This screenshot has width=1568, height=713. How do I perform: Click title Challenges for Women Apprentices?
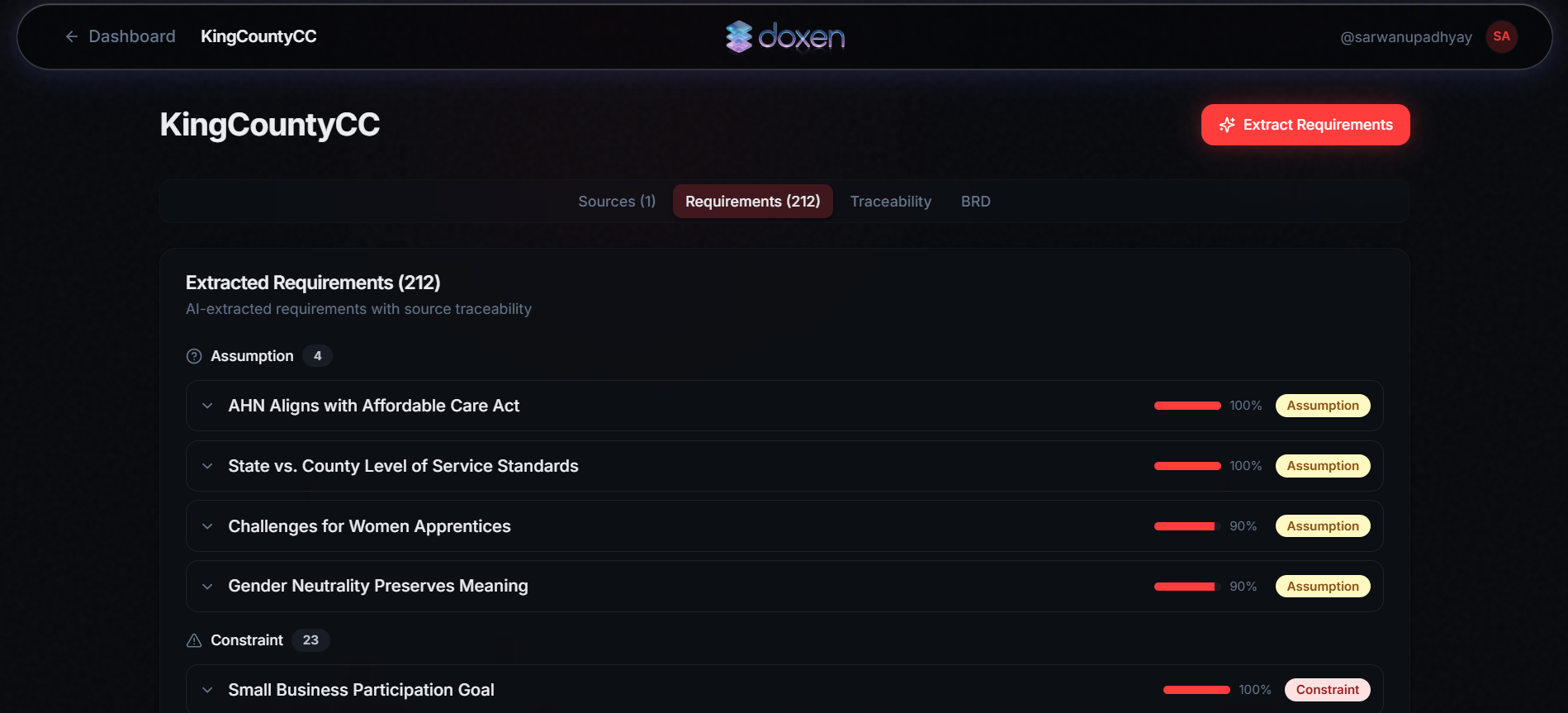click(369, 526)
